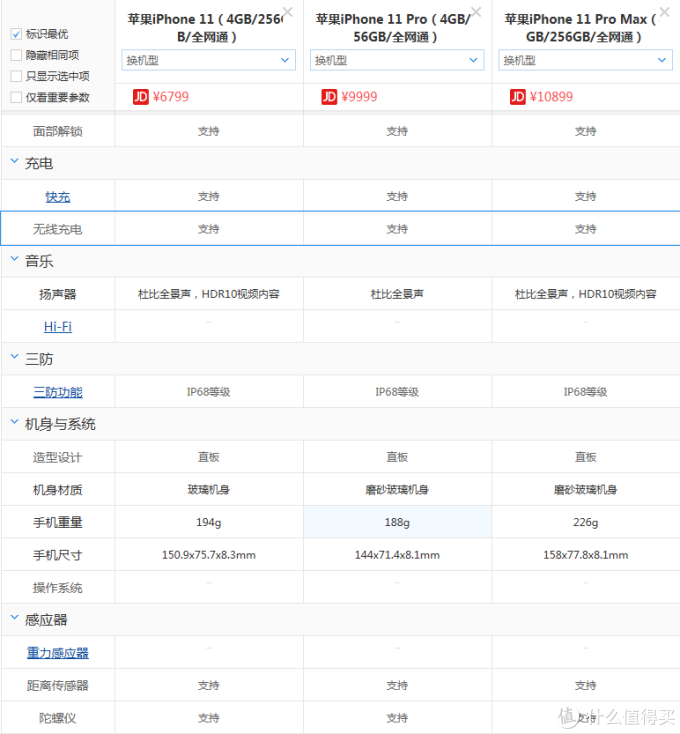The width and height of the screenshot is (680, 734).
Task: Open the 三防功能 parameter link
Action: pos(58,392)
